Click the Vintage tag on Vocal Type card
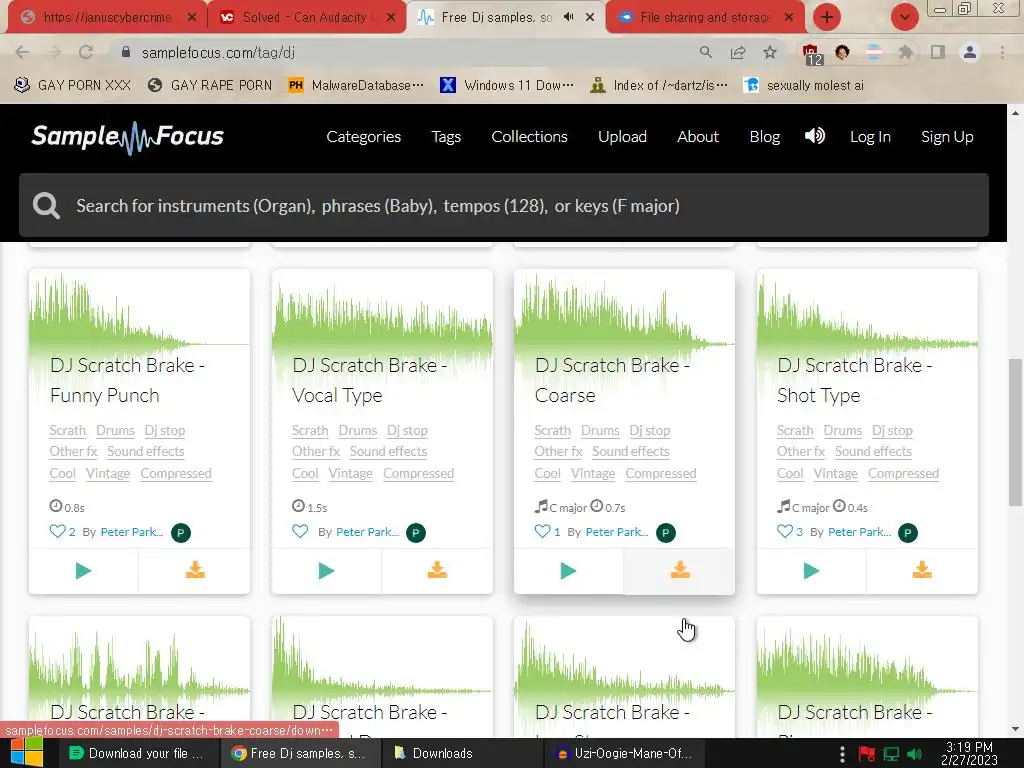The image size is (1024, 768). pos(351,473)
